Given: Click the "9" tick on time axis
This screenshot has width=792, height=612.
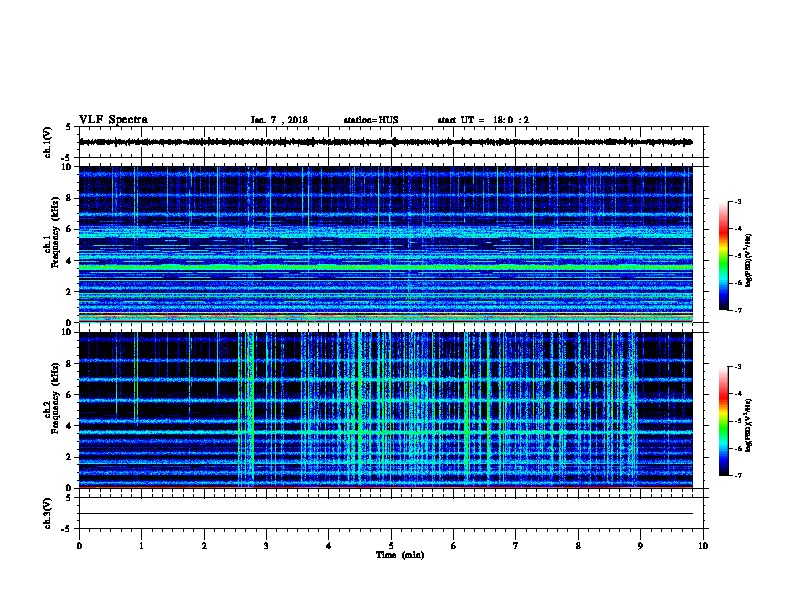Looking at the screenshot, I should pyautogui.click(x=640, y=546).
